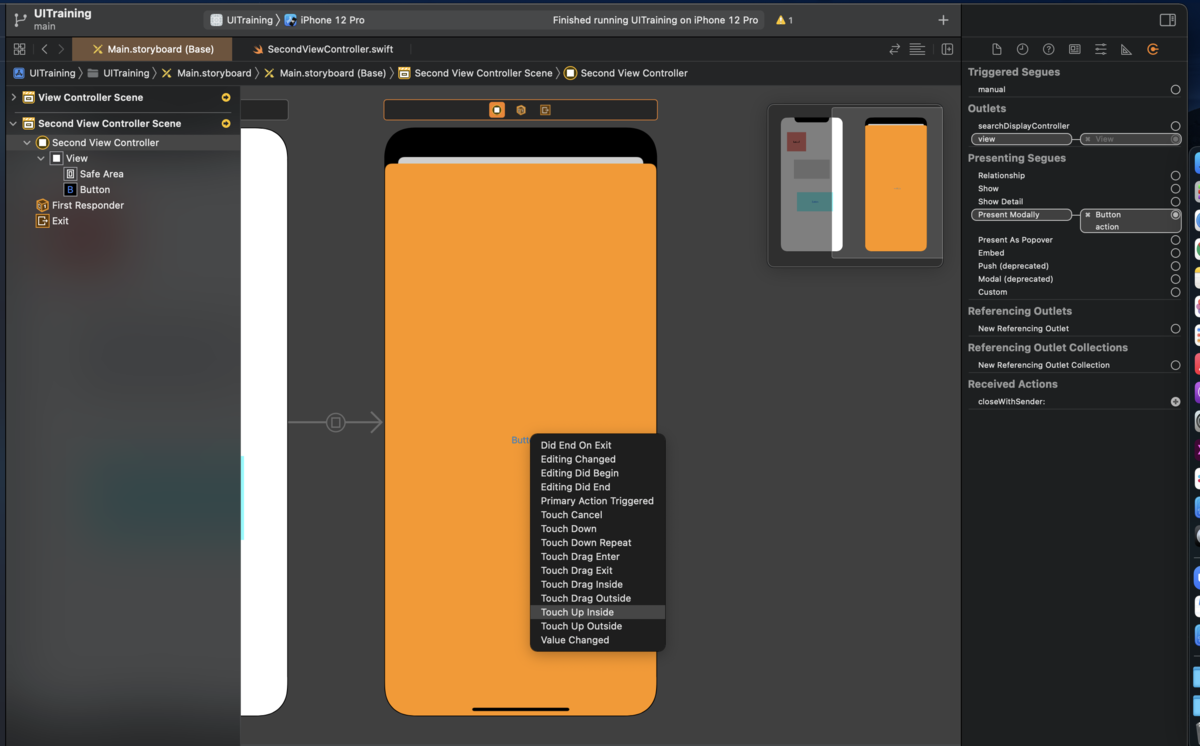
Task: Click the Show Detail connection circle
Action: (1175, 202)
